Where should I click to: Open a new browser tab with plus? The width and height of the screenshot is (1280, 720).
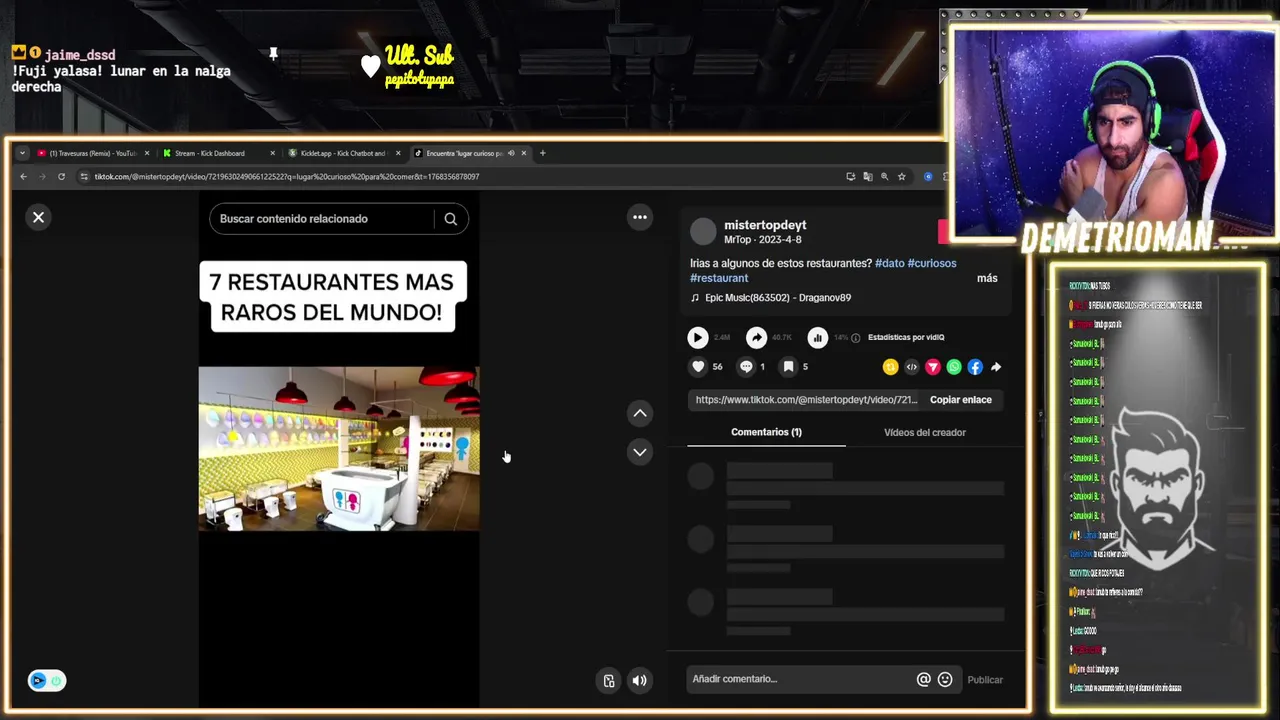[x=543, y=153]
